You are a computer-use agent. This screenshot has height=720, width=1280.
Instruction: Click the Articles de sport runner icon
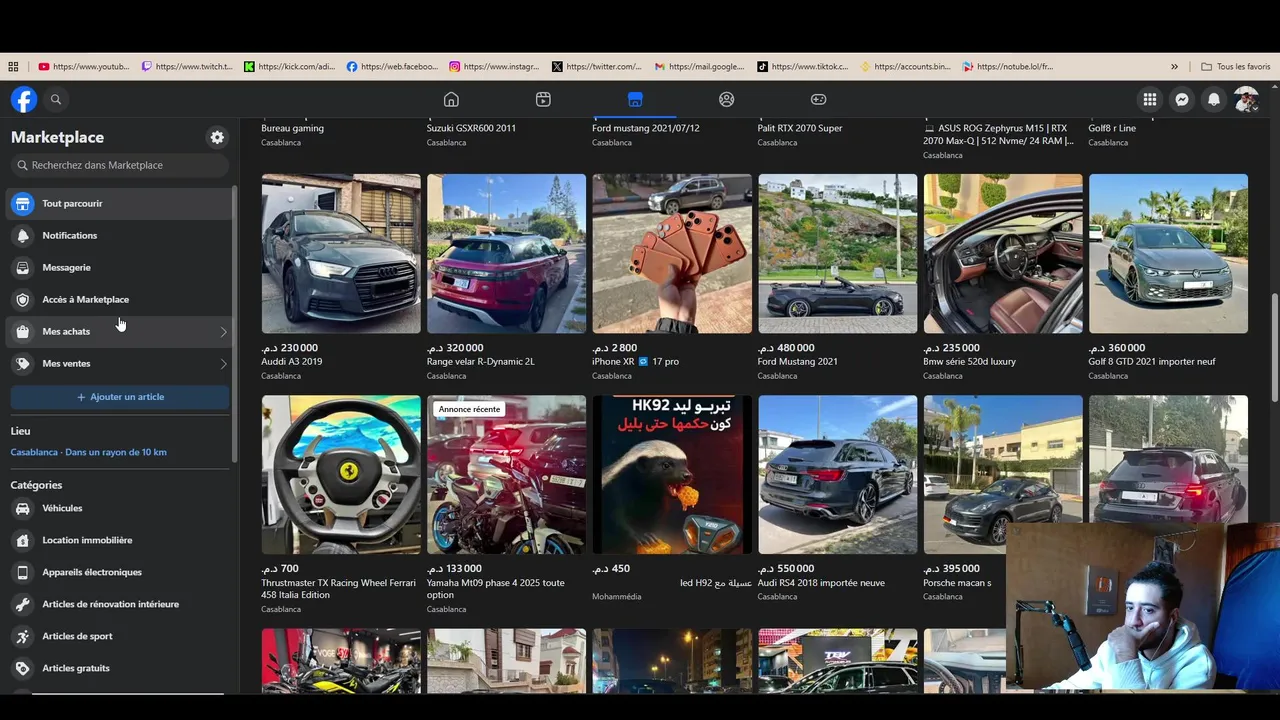click(x=22, y=636)
